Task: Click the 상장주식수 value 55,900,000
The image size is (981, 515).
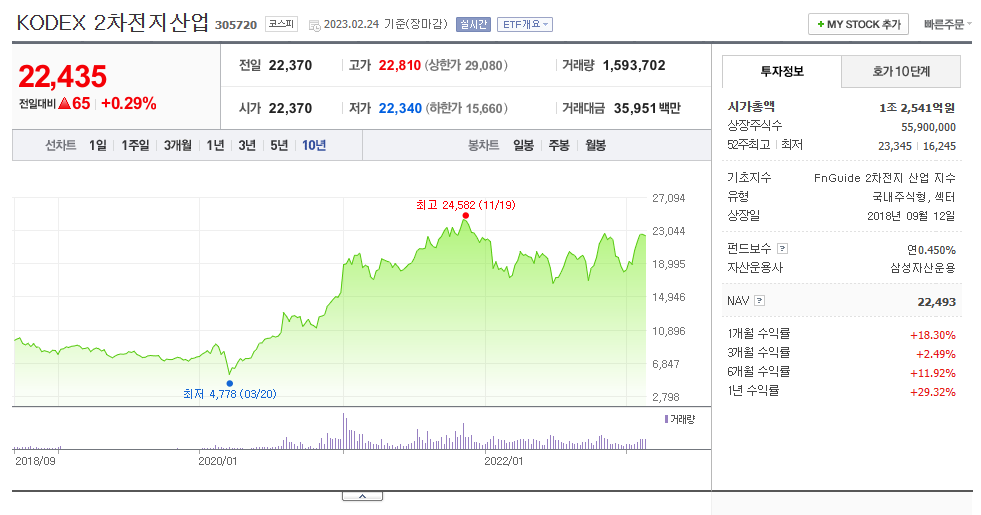Action: click(x=928, y=127)
